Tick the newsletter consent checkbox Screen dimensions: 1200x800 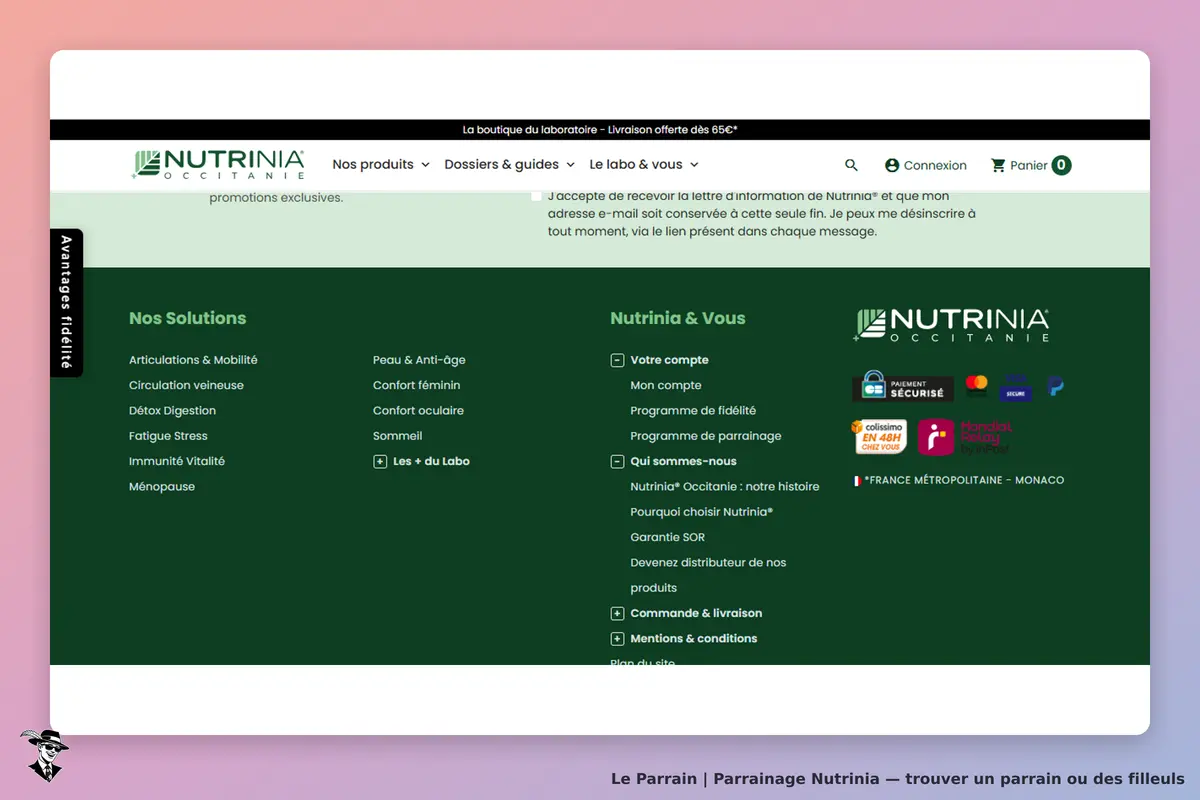[x=537, y=196]
